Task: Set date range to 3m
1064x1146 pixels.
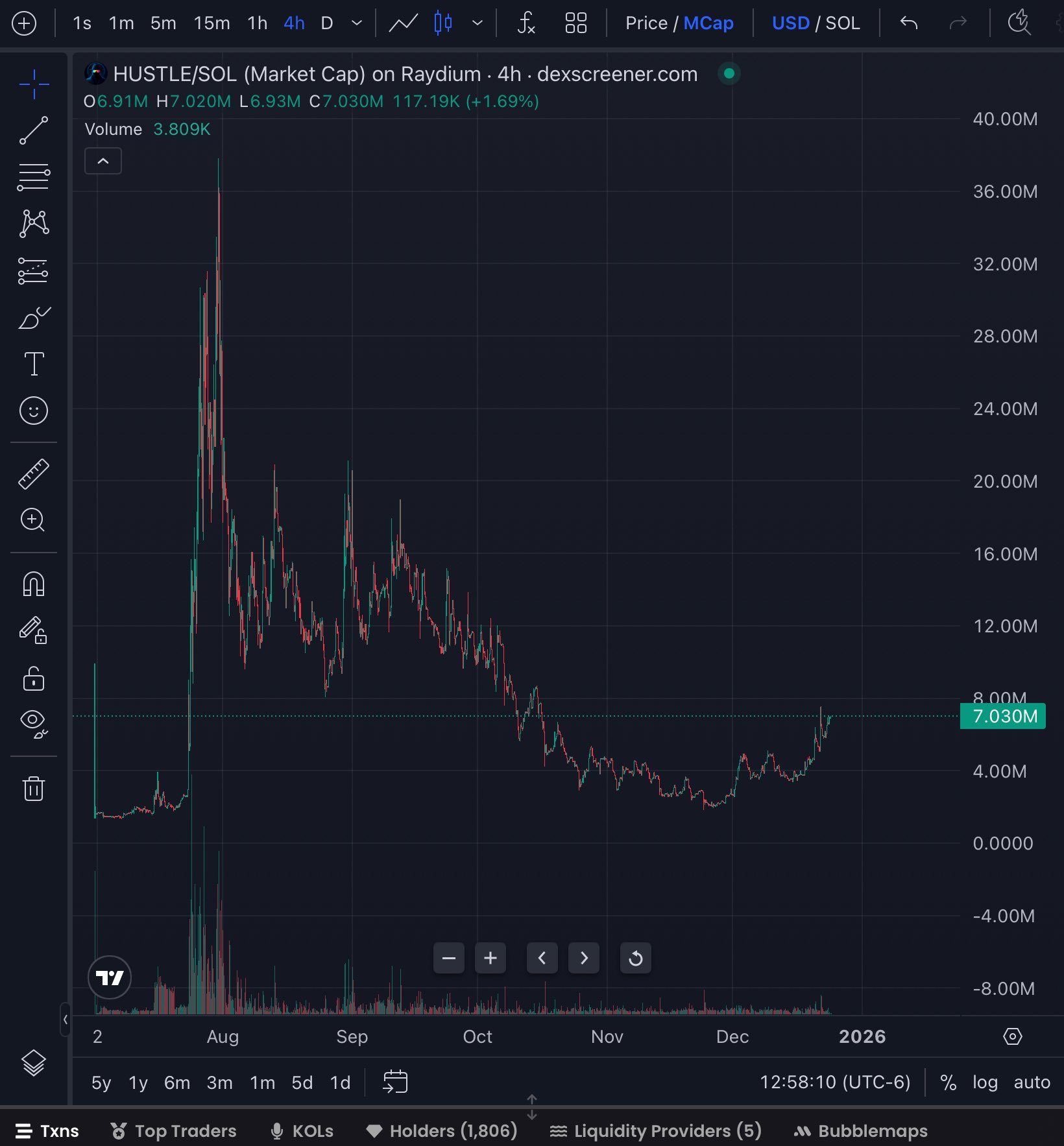Action: (220, 1082)
